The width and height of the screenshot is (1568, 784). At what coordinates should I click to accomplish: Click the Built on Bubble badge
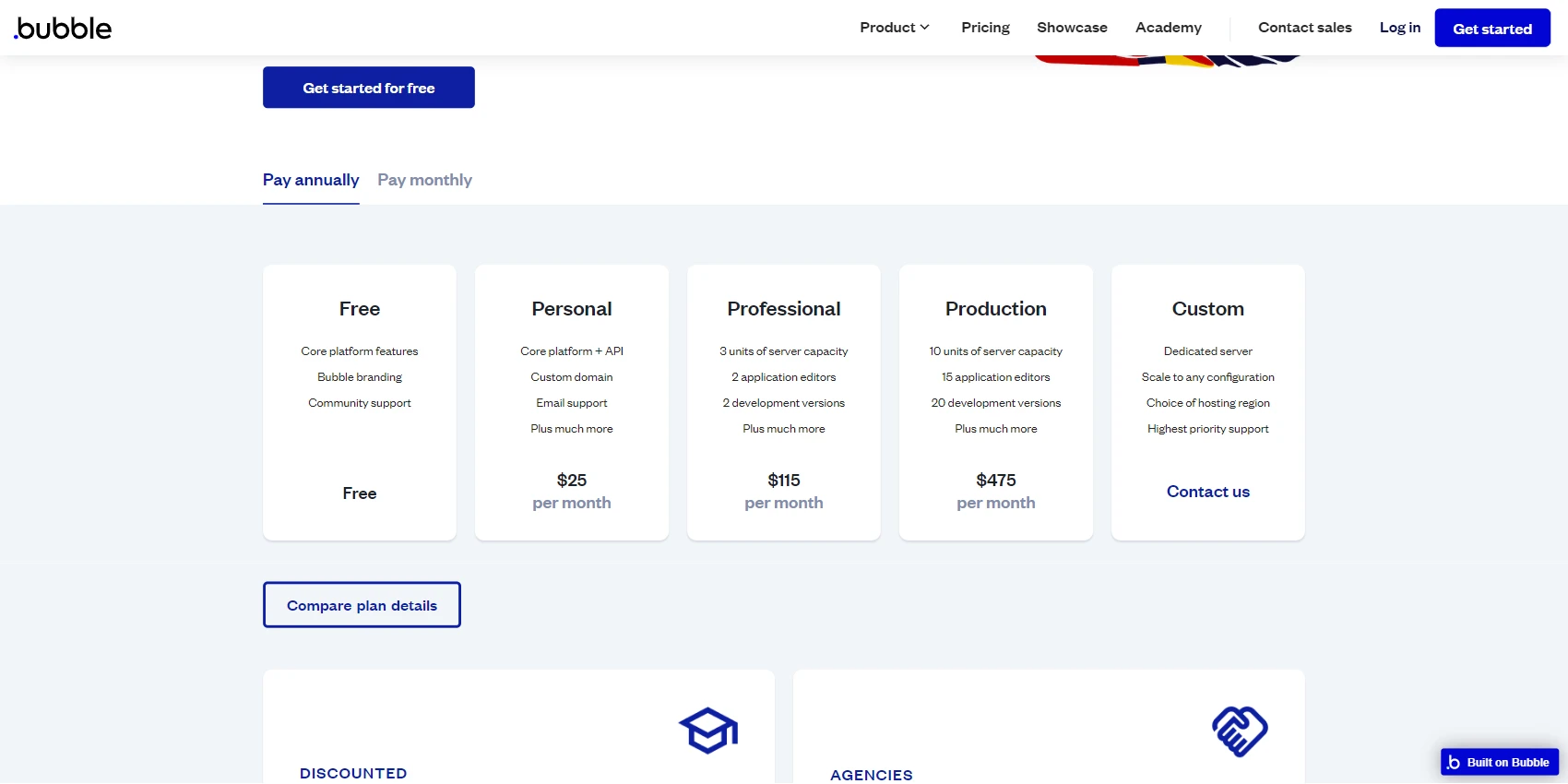[x=1500, y=762]
